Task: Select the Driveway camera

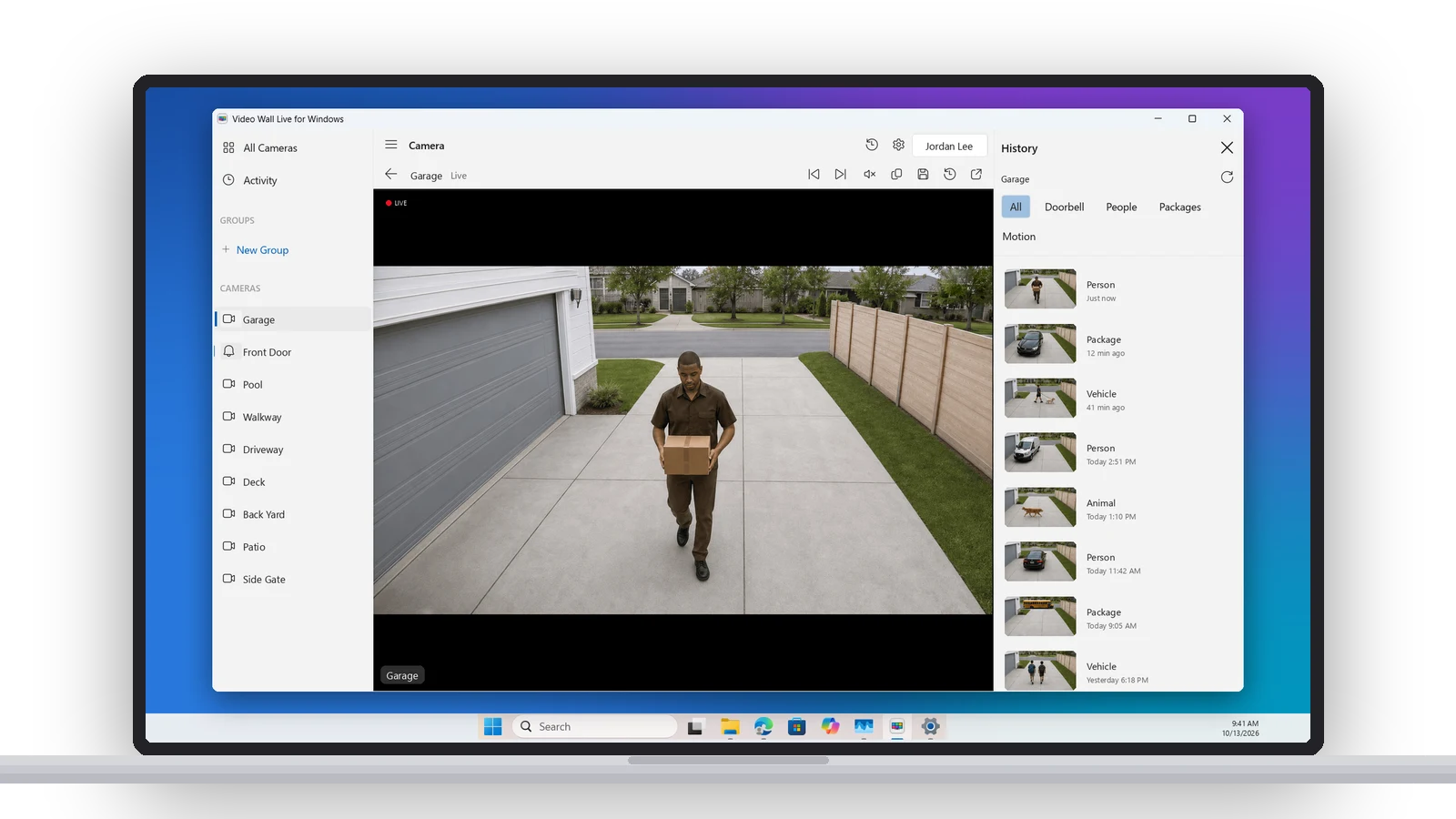Action: pyautogui.click(x=292, y=450)
